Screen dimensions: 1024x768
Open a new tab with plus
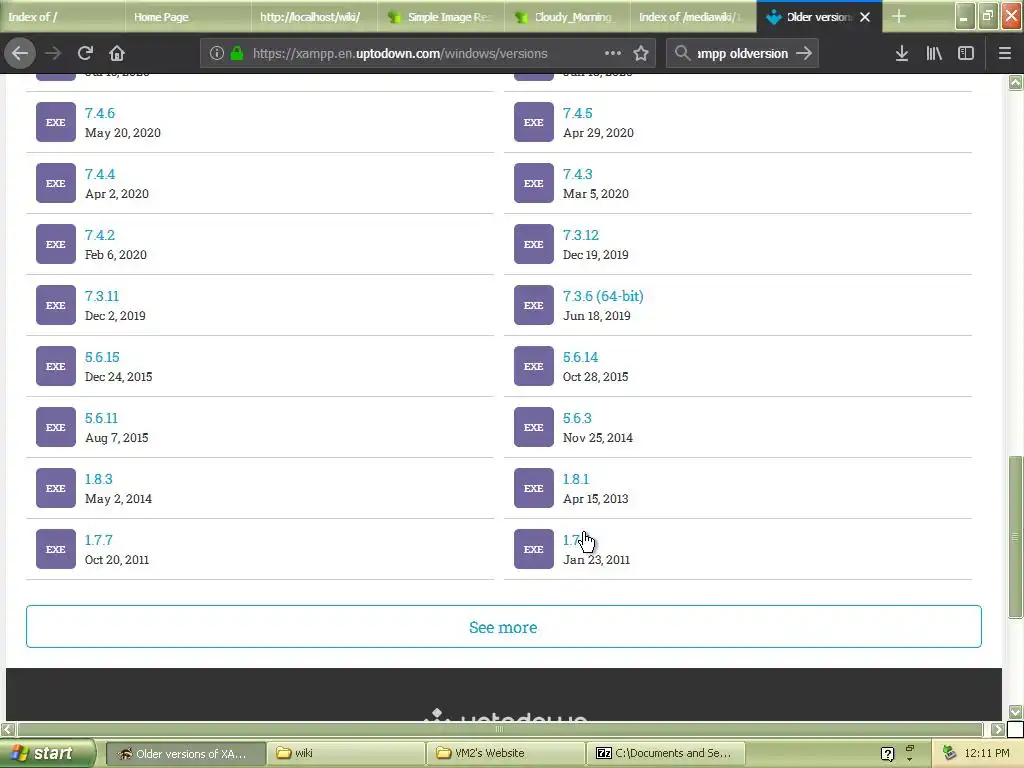[x=899, y=16]
